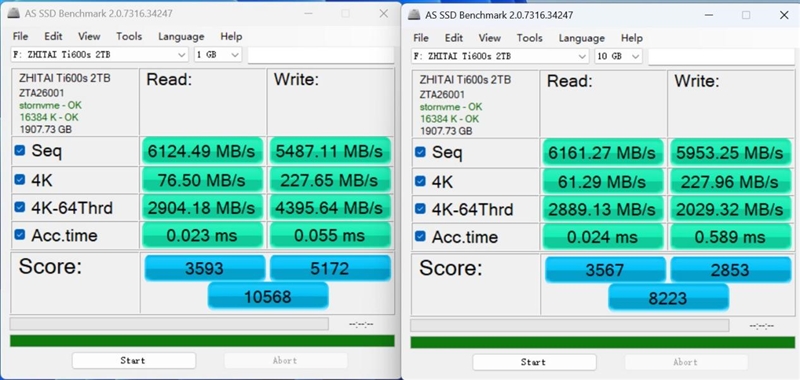Click write score 2853
The width and height of the screenshot is (800, 380).
point(731,269)
